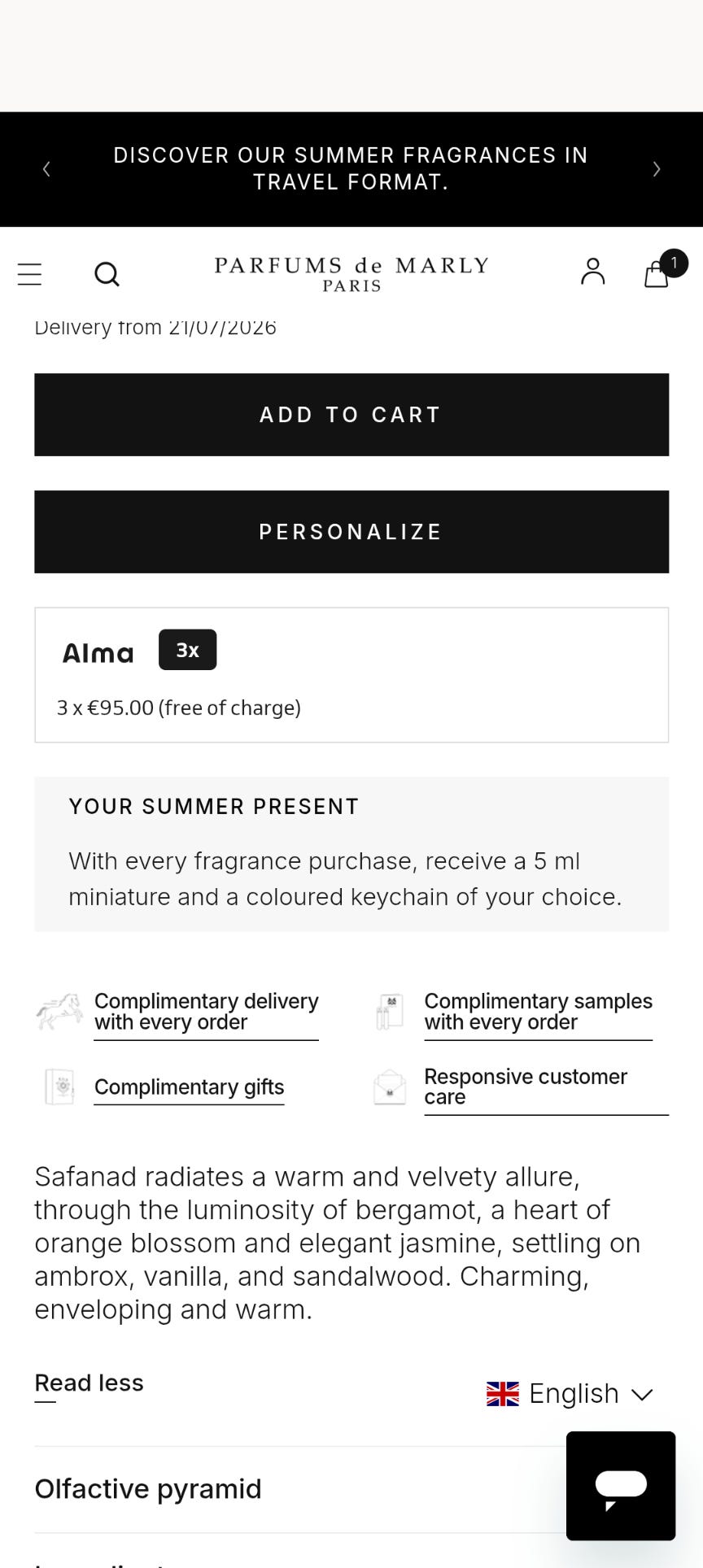The height and width of the screenshot is (1568, 703).
Task: Expand the Olfactive pyramid section
Action: (x=351, y=1489)
